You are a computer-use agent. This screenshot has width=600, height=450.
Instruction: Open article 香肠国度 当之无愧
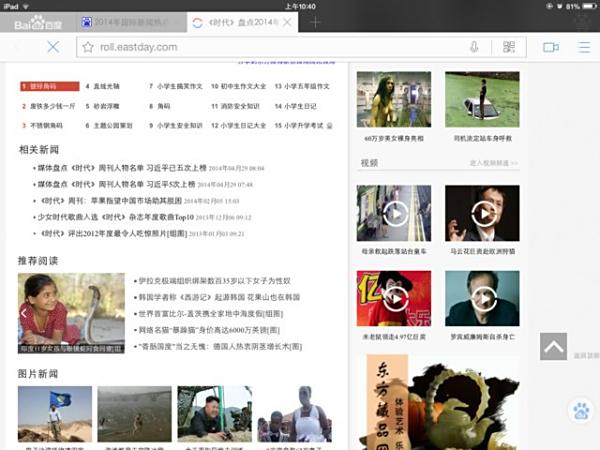[x=220, y=347]
